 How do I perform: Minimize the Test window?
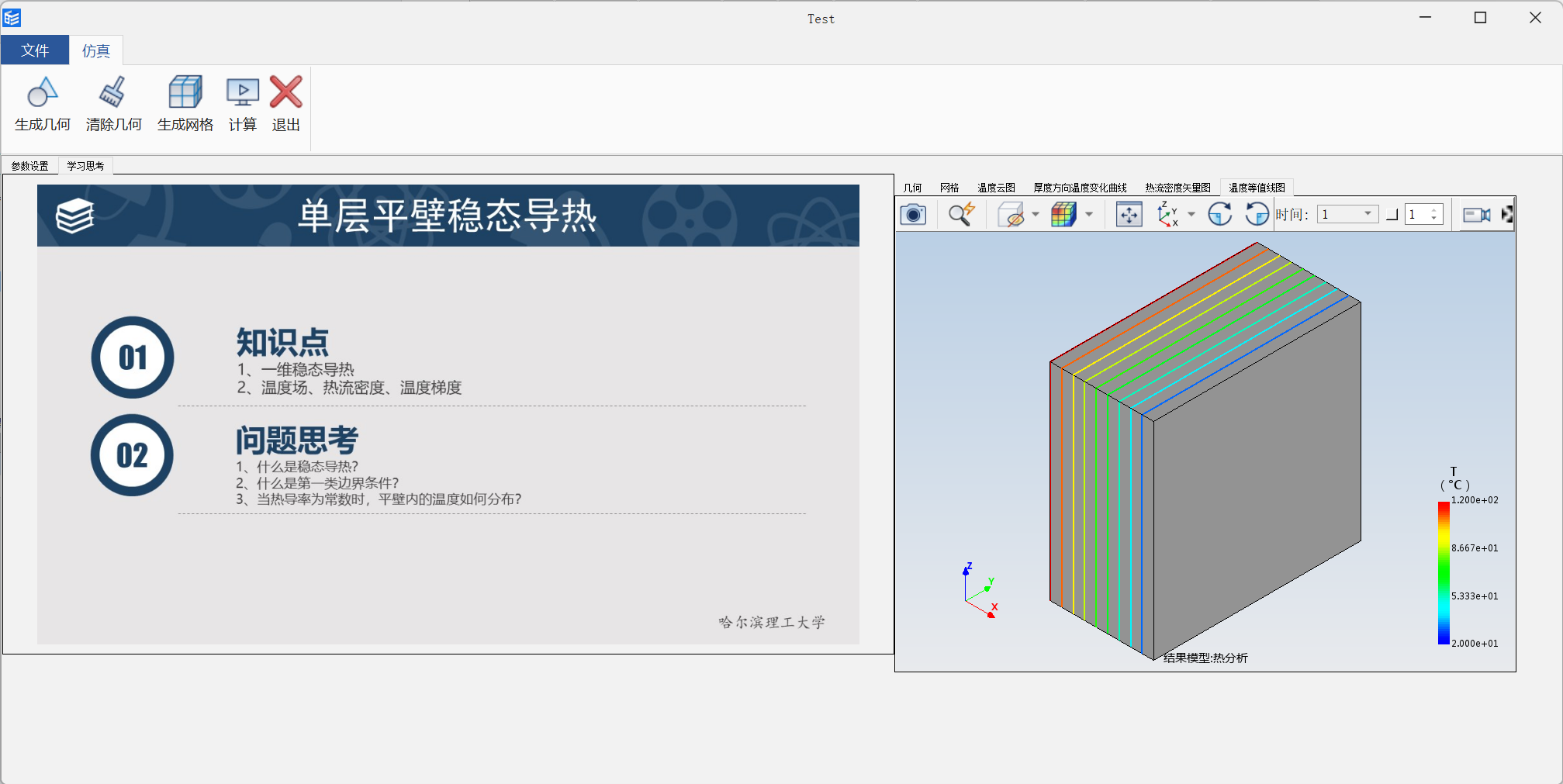click(x=1425, y=18)
